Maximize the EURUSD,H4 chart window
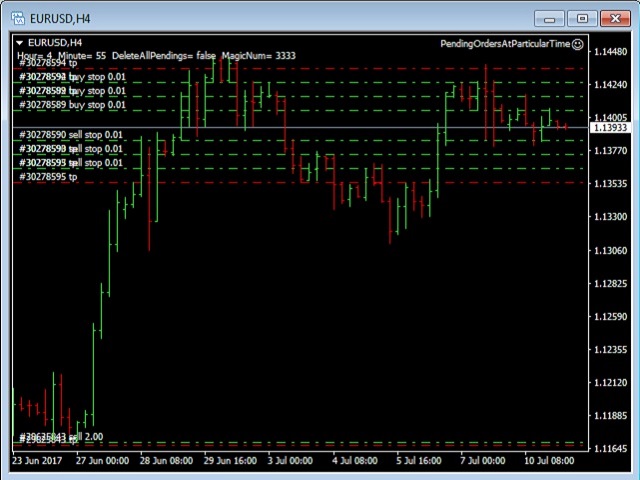The image size is (640, 480). tap(582, 19)
